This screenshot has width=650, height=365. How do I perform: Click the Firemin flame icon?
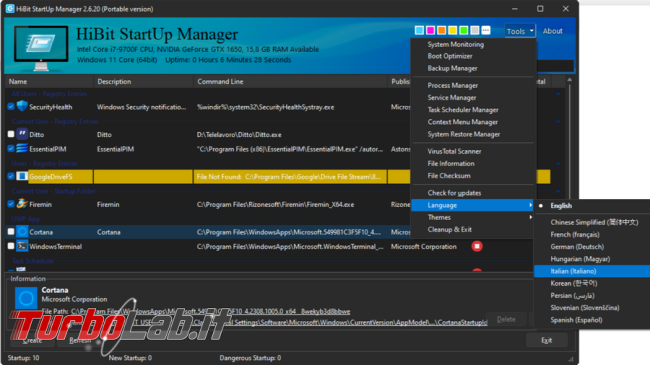pos(22,204)
